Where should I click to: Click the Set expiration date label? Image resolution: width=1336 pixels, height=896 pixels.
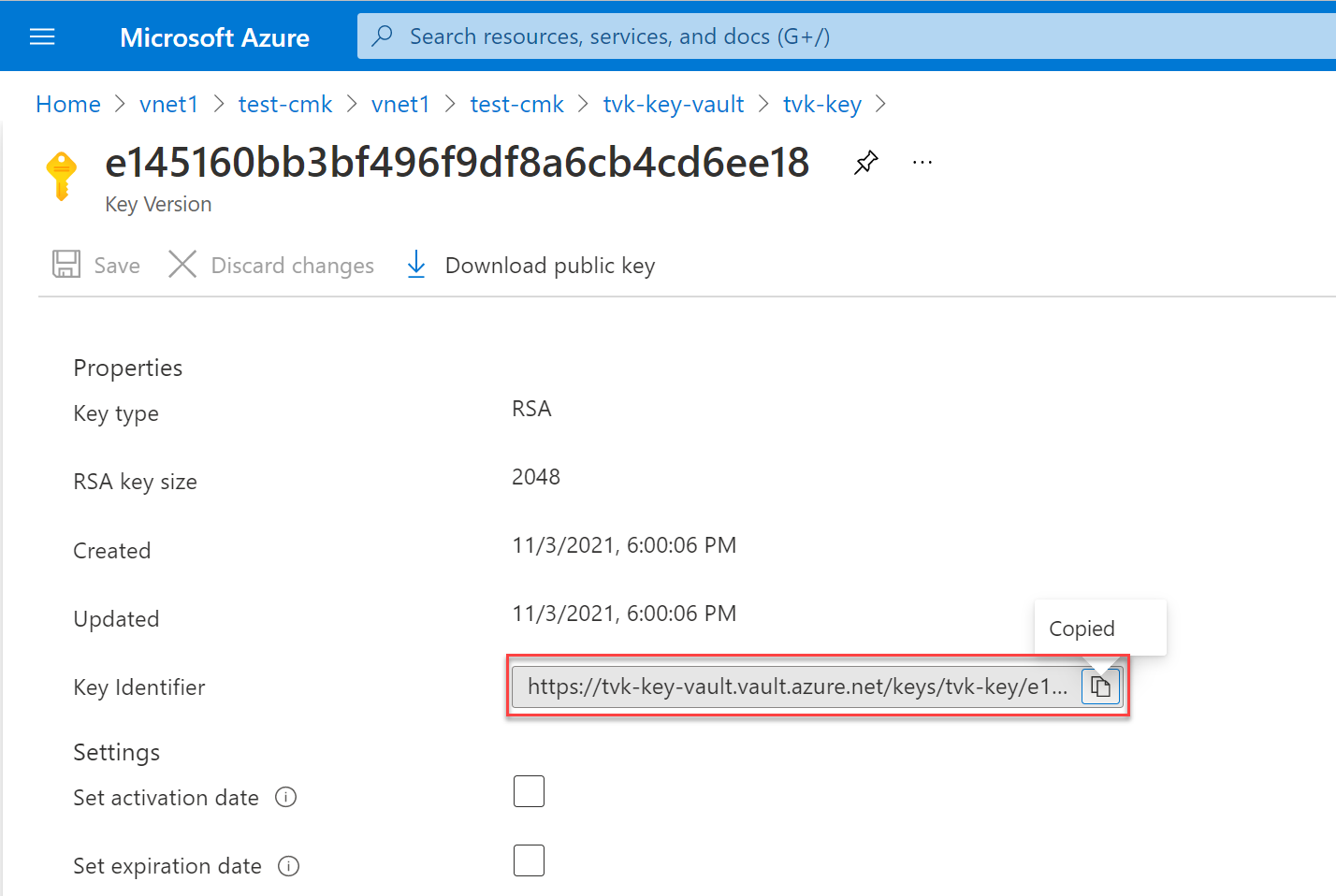pos(167,866)
